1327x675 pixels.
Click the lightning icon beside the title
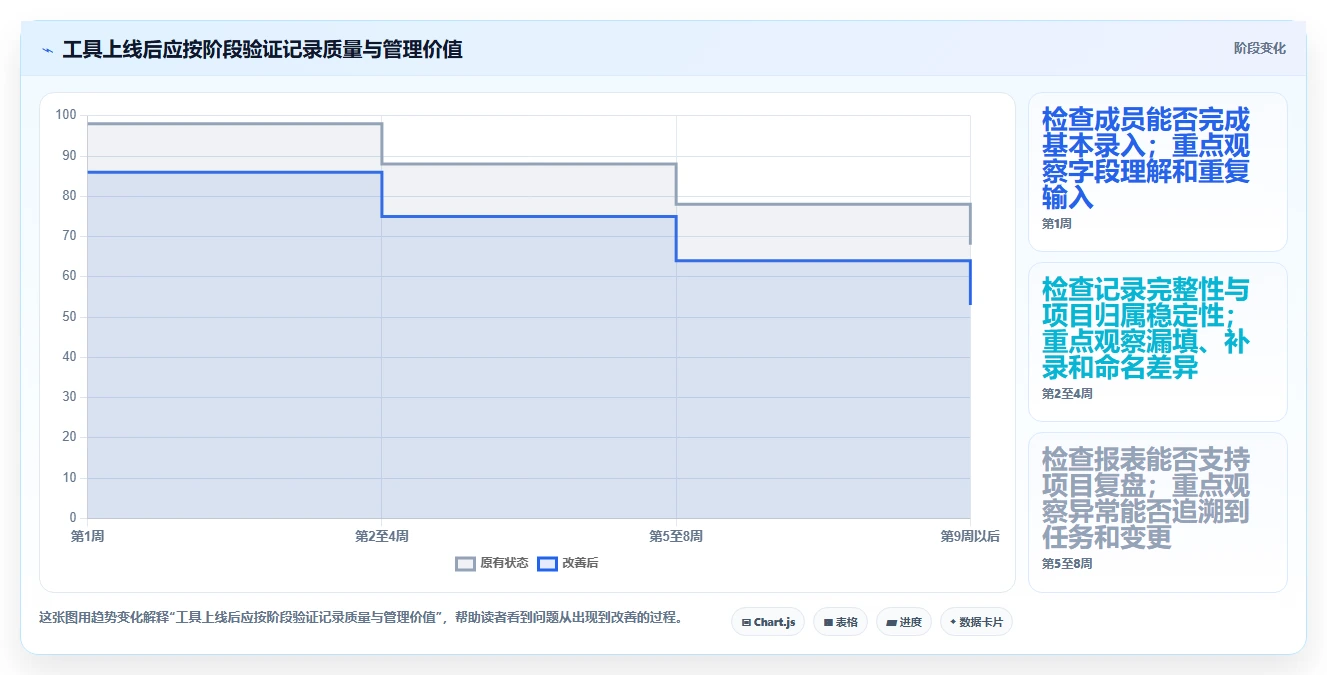pyautogui.click(x=47, y=50)
